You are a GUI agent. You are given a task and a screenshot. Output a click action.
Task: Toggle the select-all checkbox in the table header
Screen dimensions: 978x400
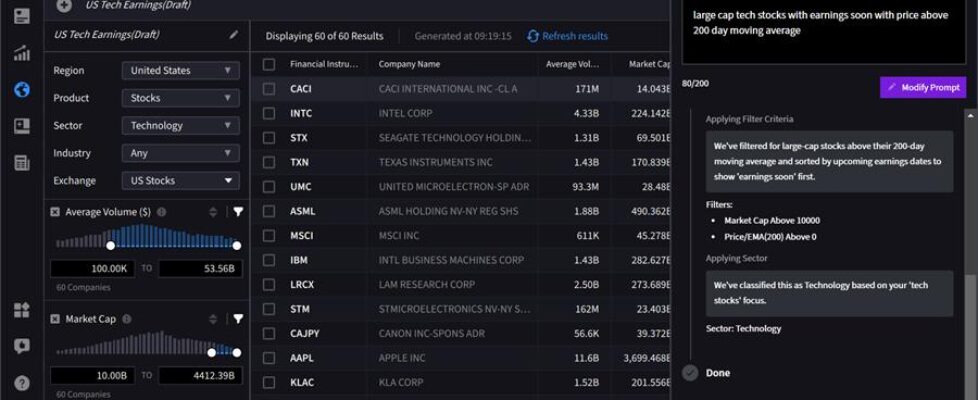[x=269, y=64]
